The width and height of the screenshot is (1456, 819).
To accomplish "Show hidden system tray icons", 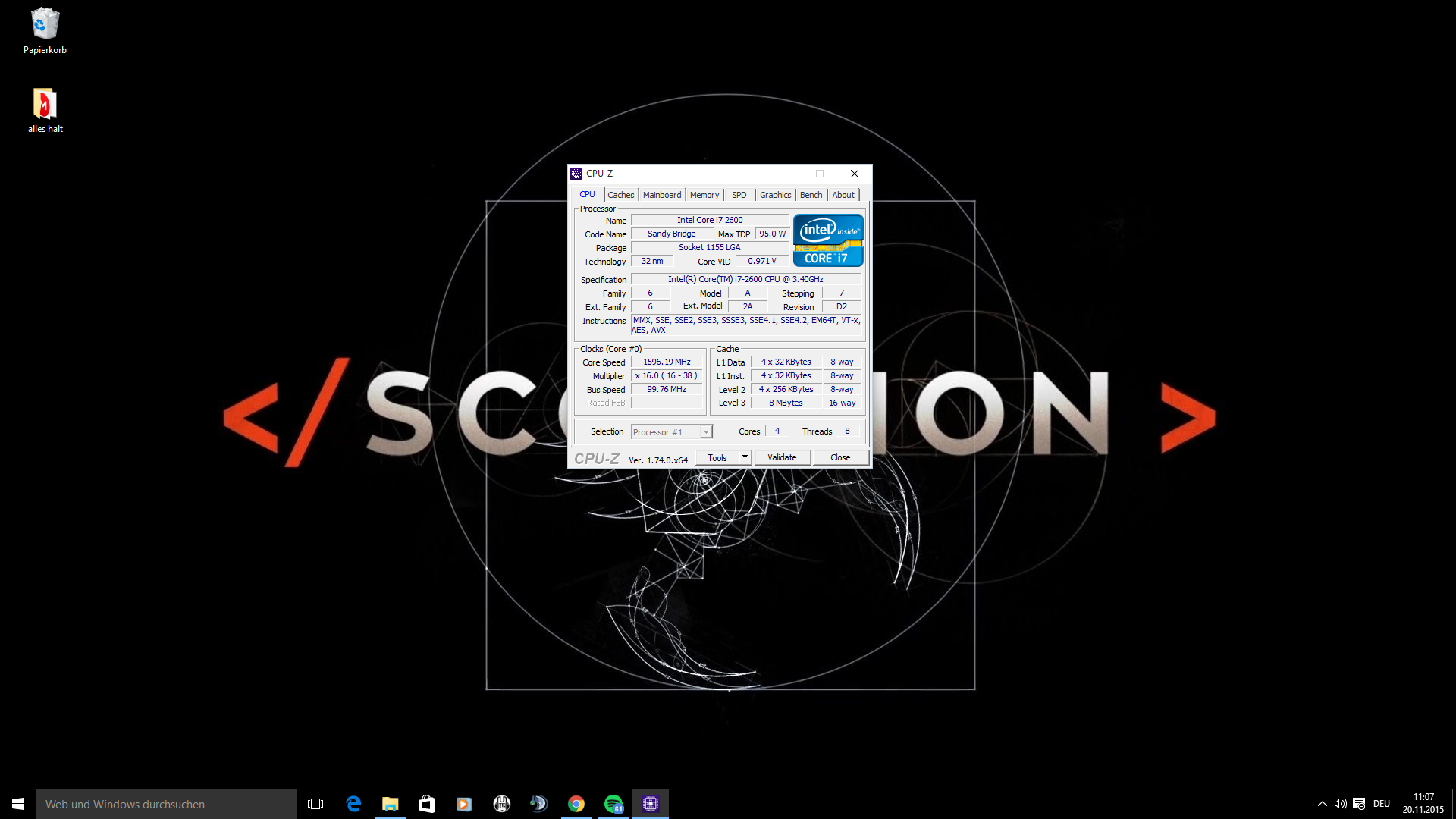I will click(1322, 804).
